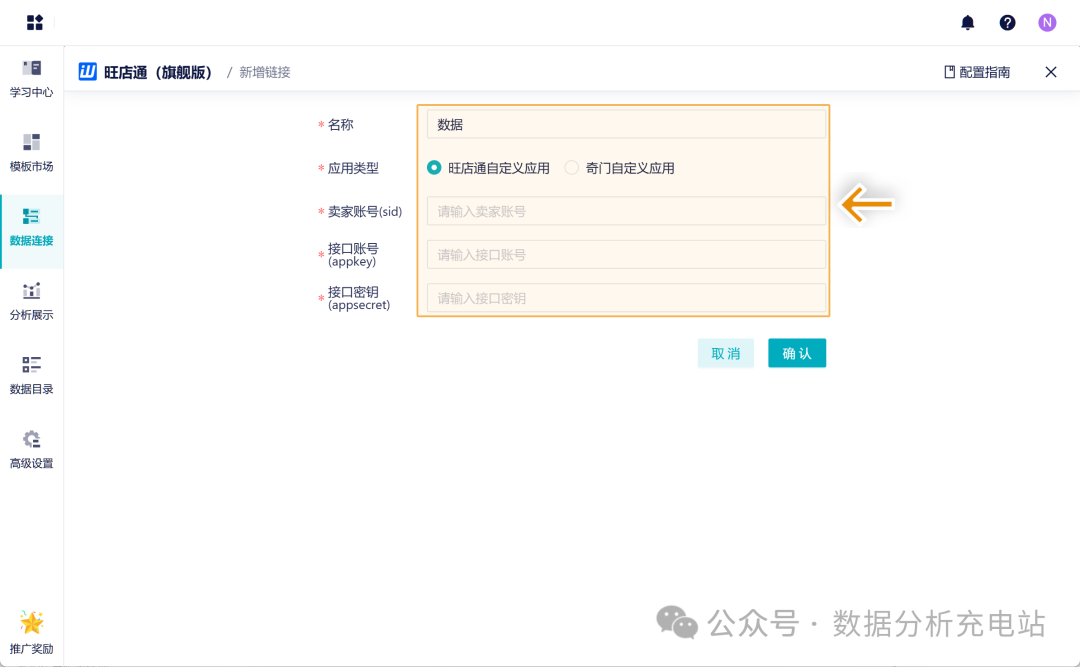Screen dimensions: 1080x667
Task: Select 旺店通自定义应用 radio option
Action: [488, 168]
